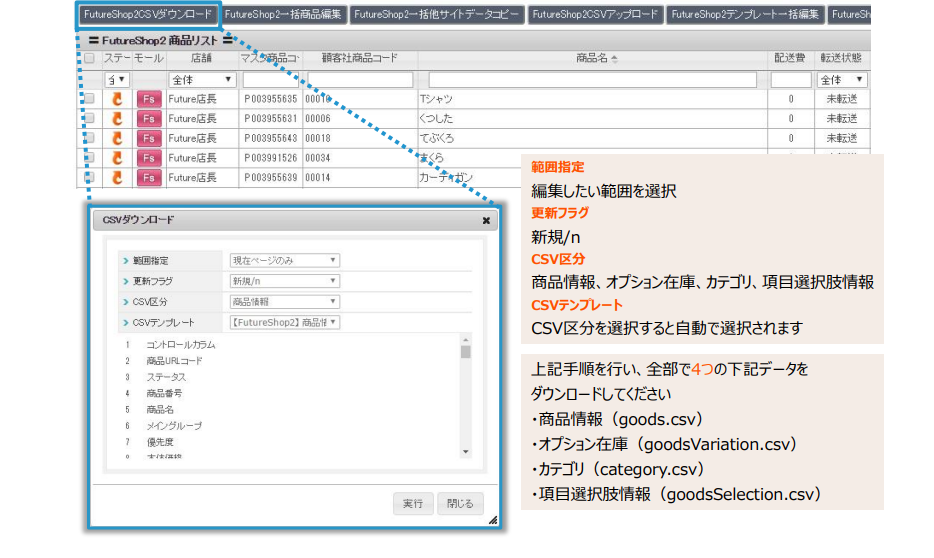
Task: Close the CSVダウンロード dialog with X
Action: 486,220
